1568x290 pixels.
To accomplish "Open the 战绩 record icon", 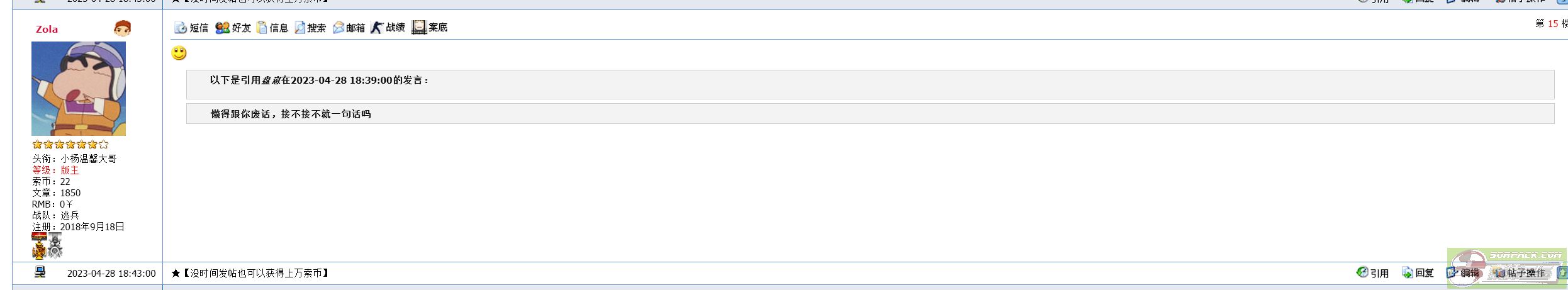I will pos(377,27).
